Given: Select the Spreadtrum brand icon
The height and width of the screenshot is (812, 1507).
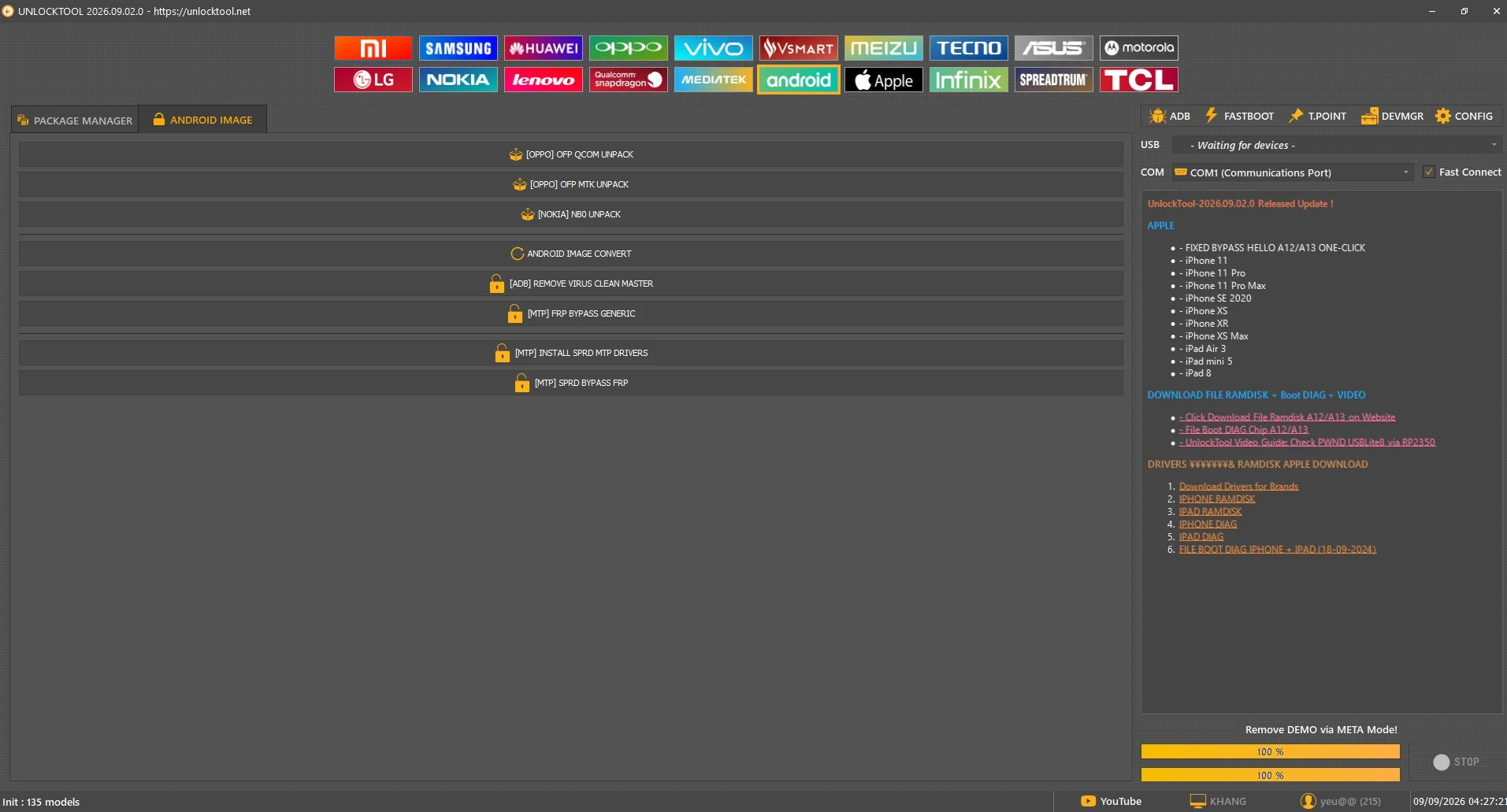Looking at the screenshot, I should pos(1053,80).
